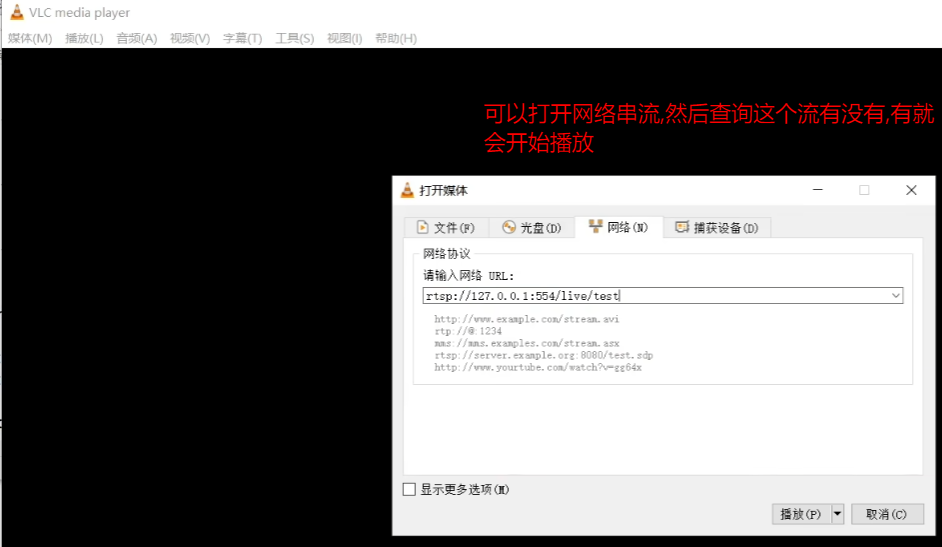Click example text mms://mms.examples.com/stream.asx

[x=527, y=343]
